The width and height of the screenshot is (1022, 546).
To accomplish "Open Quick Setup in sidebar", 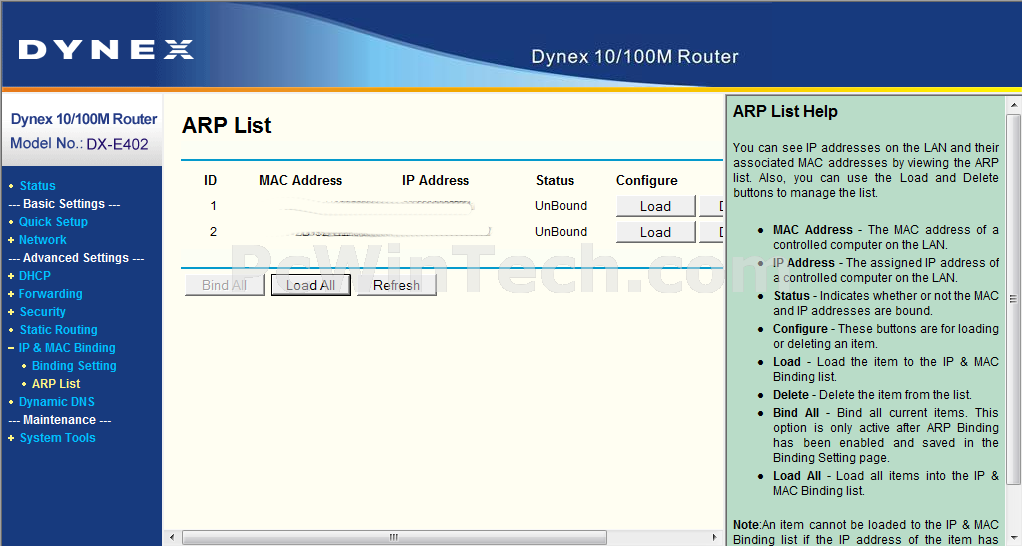I will tap(53, 222).
